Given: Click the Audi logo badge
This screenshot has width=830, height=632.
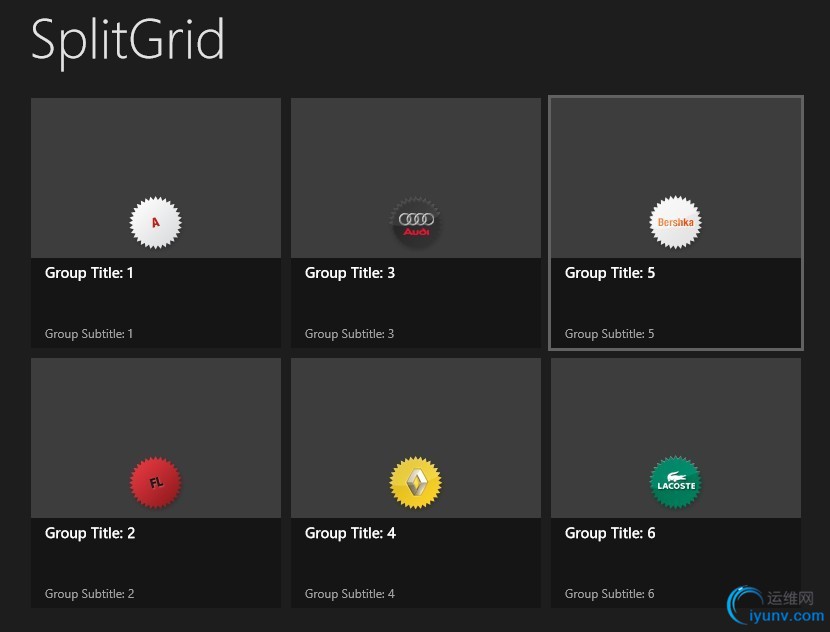Looking at the screenshot, I should [416, 222].
